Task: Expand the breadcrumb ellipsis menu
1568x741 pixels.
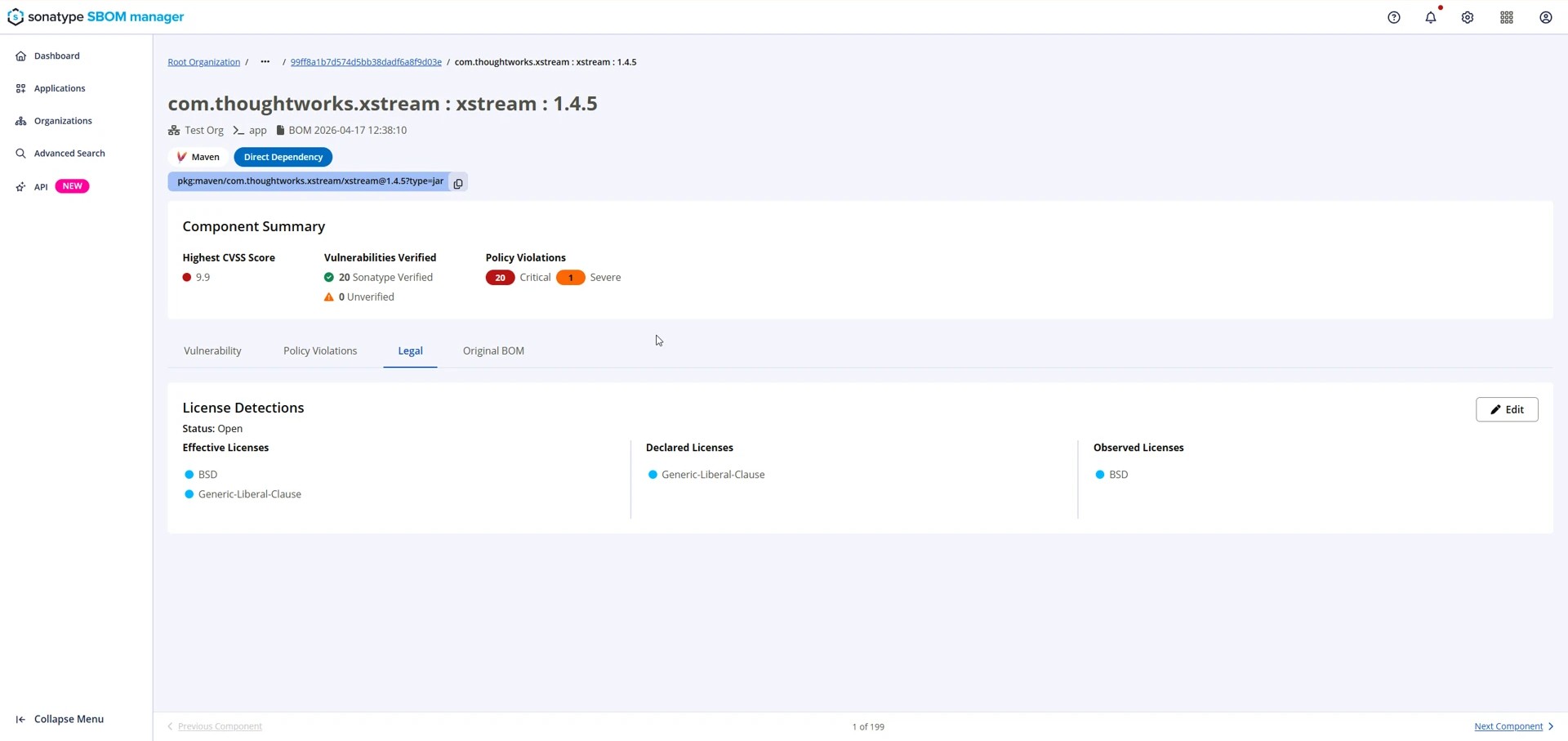Action: [265, 62]
